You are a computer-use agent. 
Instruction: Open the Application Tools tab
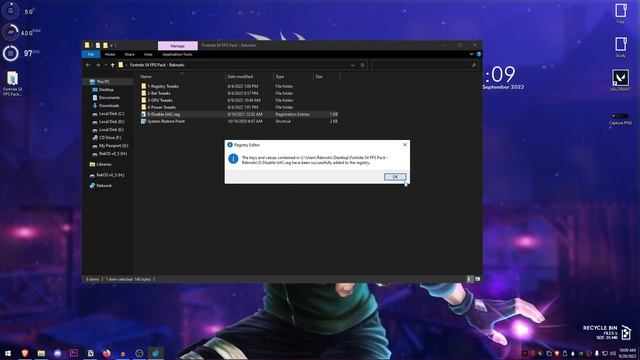coord(177,54)
